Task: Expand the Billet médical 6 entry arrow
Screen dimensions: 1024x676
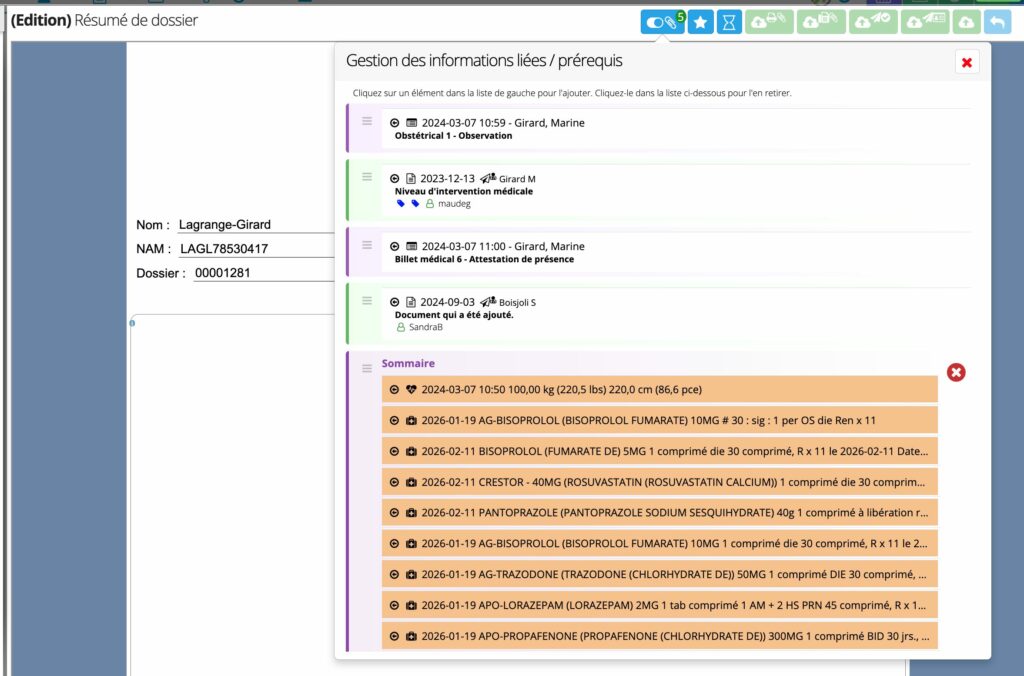Action: pos(395,246)
